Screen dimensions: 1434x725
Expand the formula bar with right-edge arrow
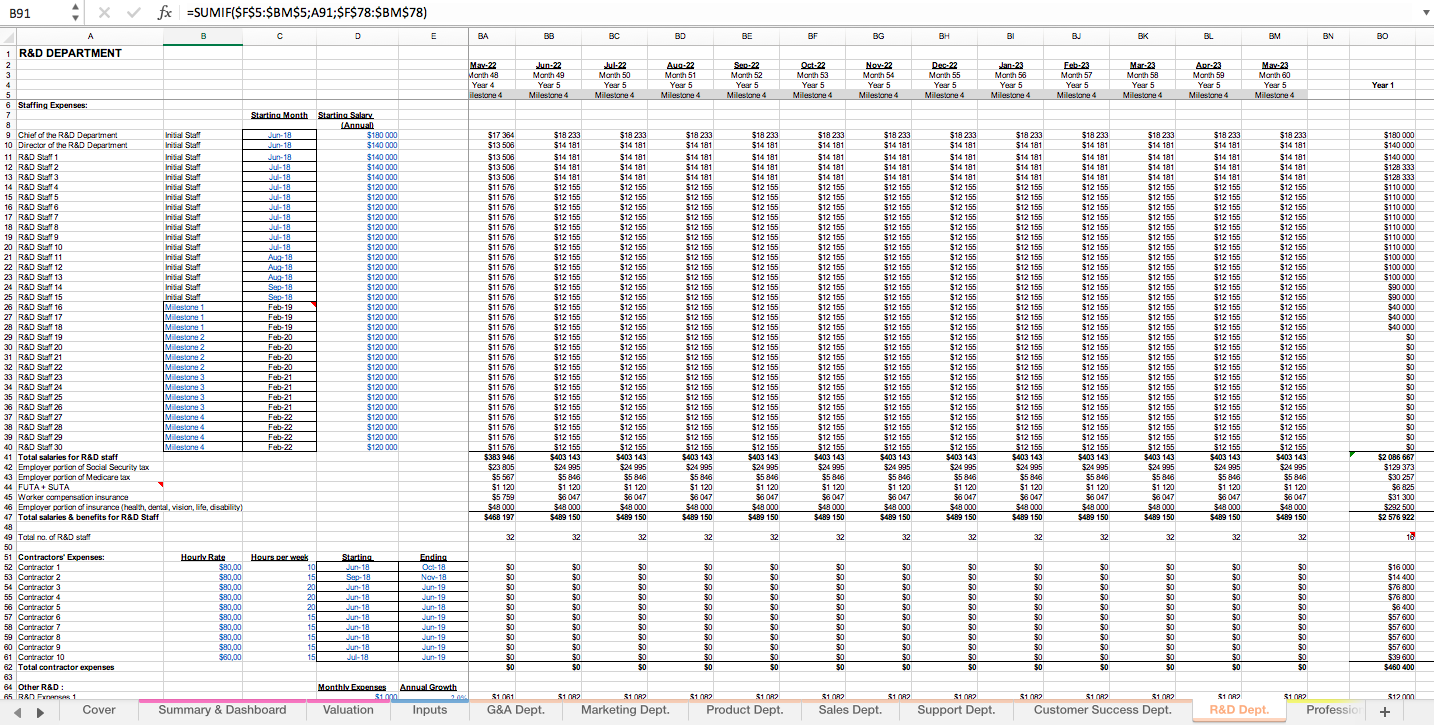tap(1426, 12)
